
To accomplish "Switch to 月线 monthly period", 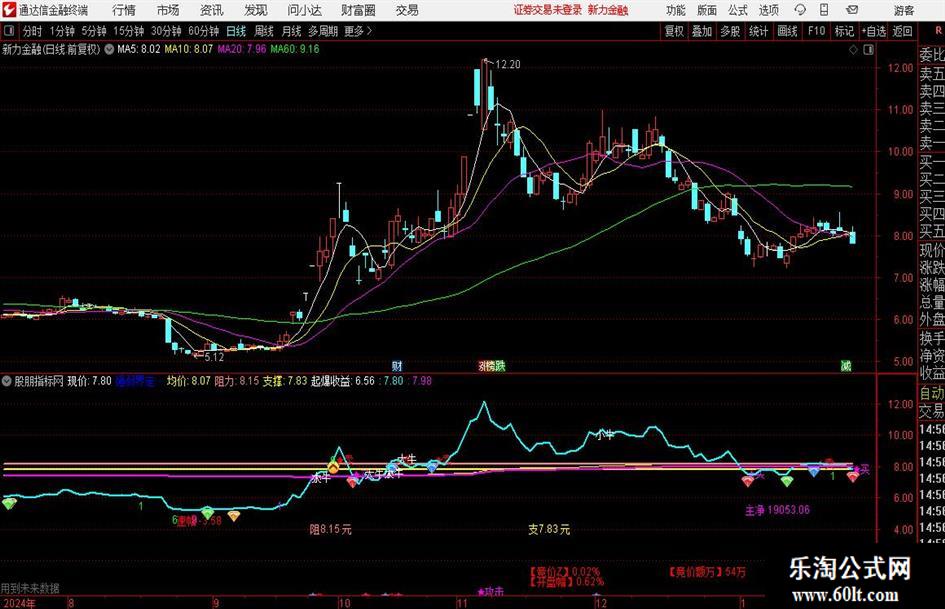I will [x=291, y=31].
